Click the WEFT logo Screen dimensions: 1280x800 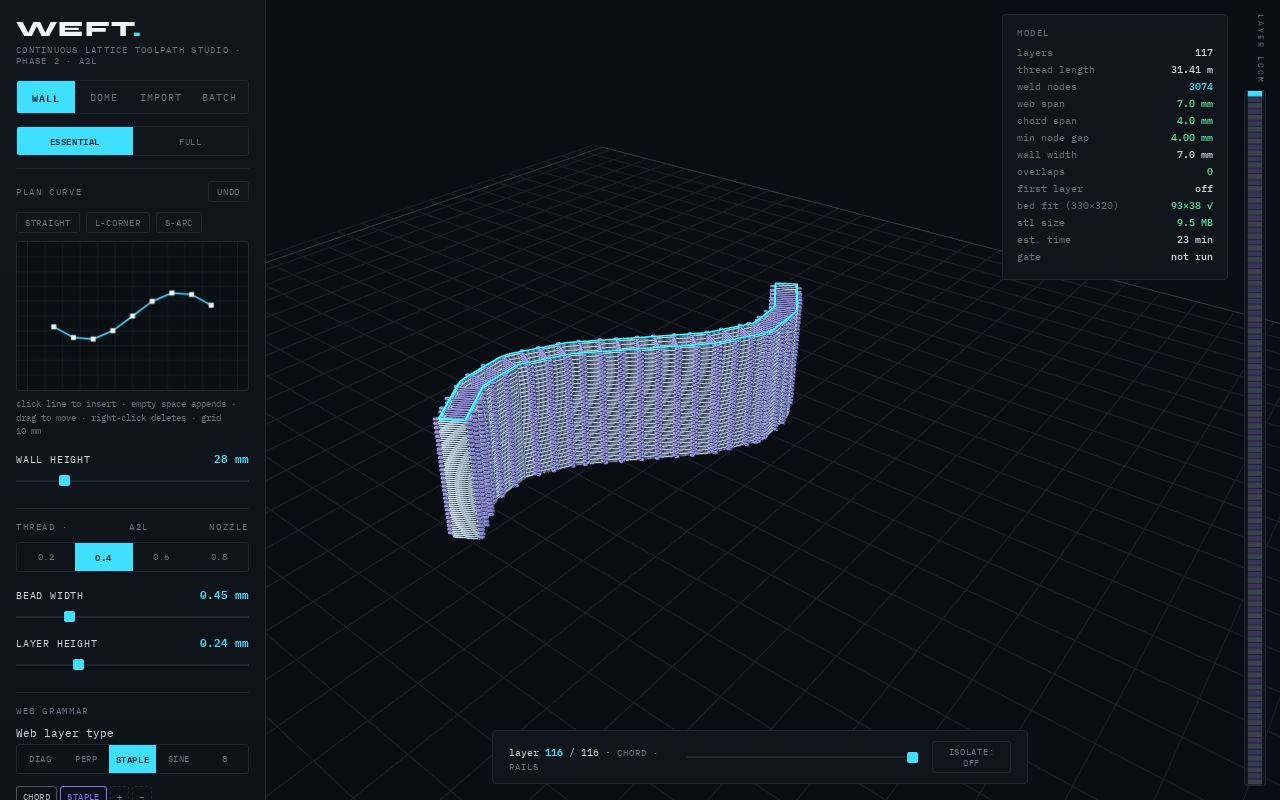coord(78,29)
